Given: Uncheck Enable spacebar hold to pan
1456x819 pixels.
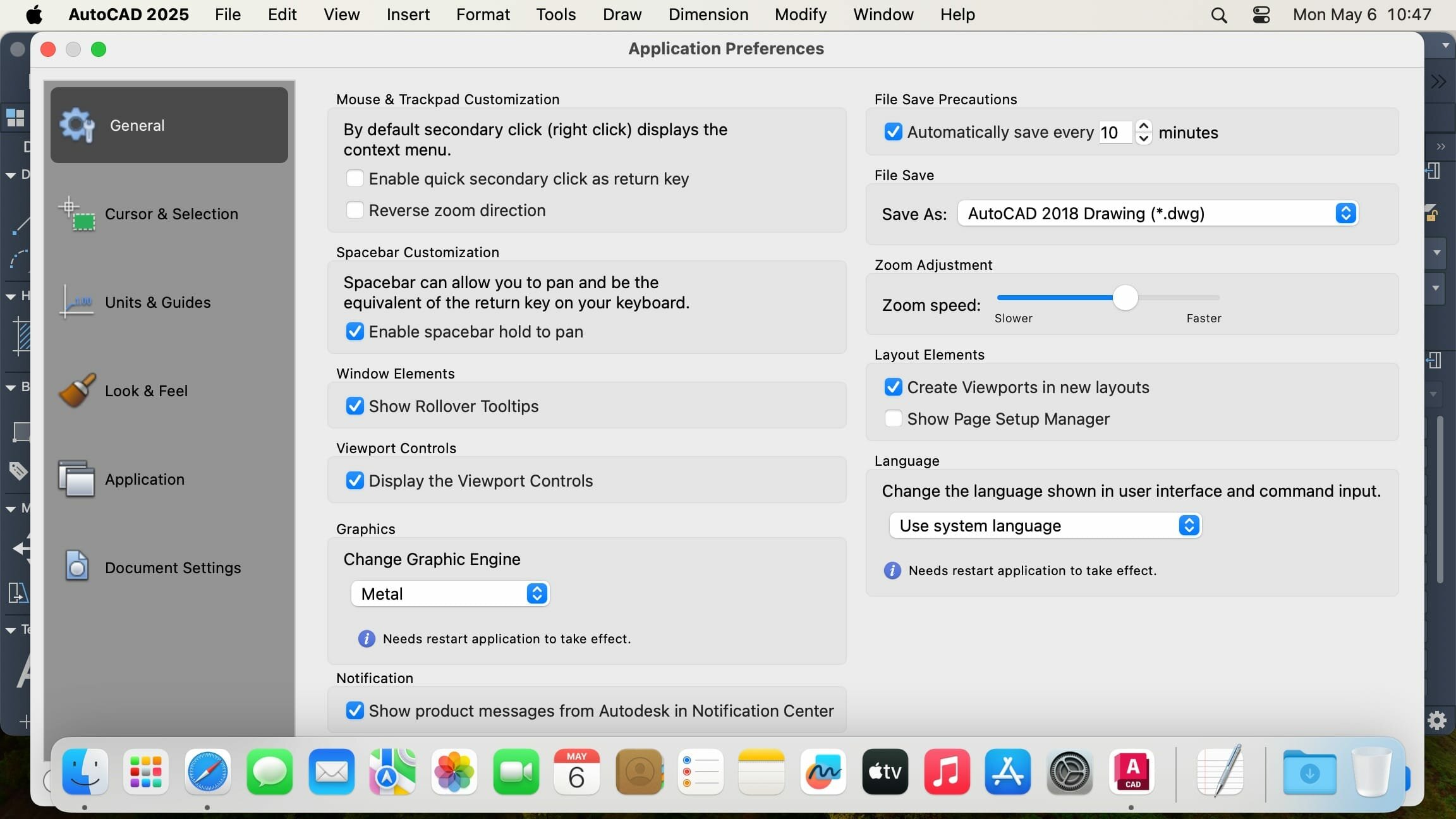Looking at the screenshot, I should pos(355,331).
